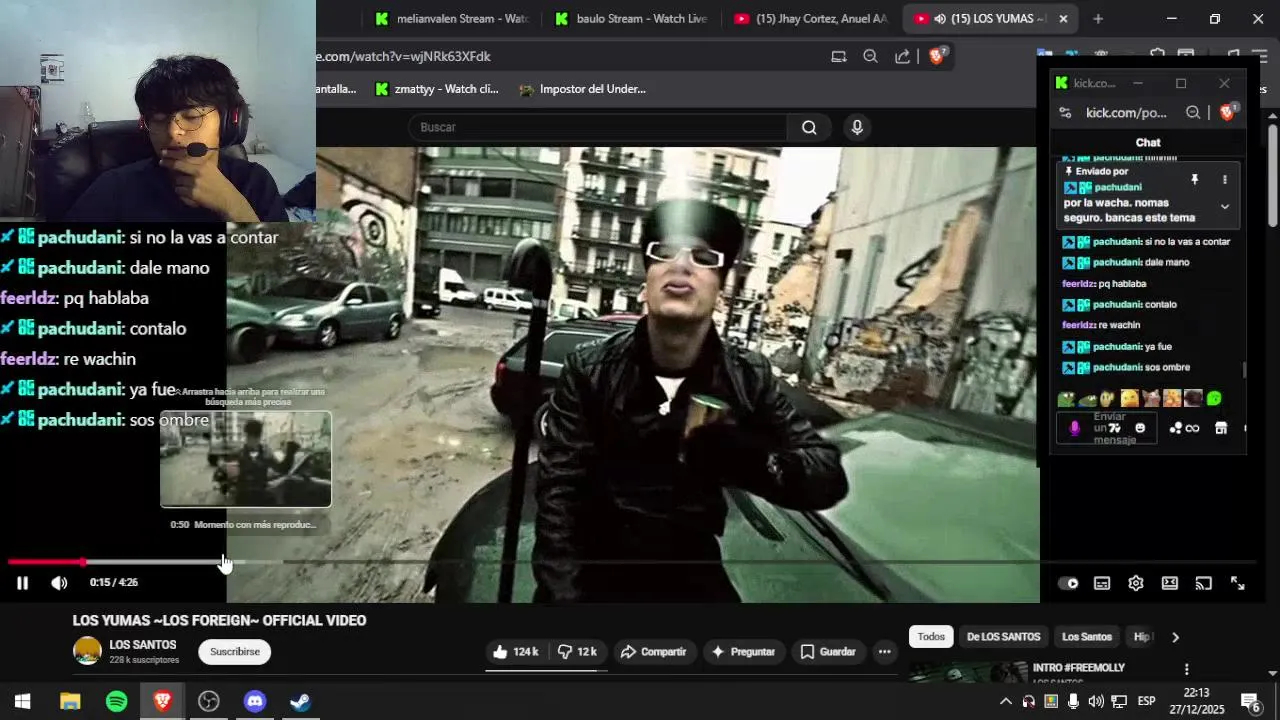The width and height of the screenshot is (1280, 720).
Task: Dislike the video with 12 k count
Action: coord(577,652)
